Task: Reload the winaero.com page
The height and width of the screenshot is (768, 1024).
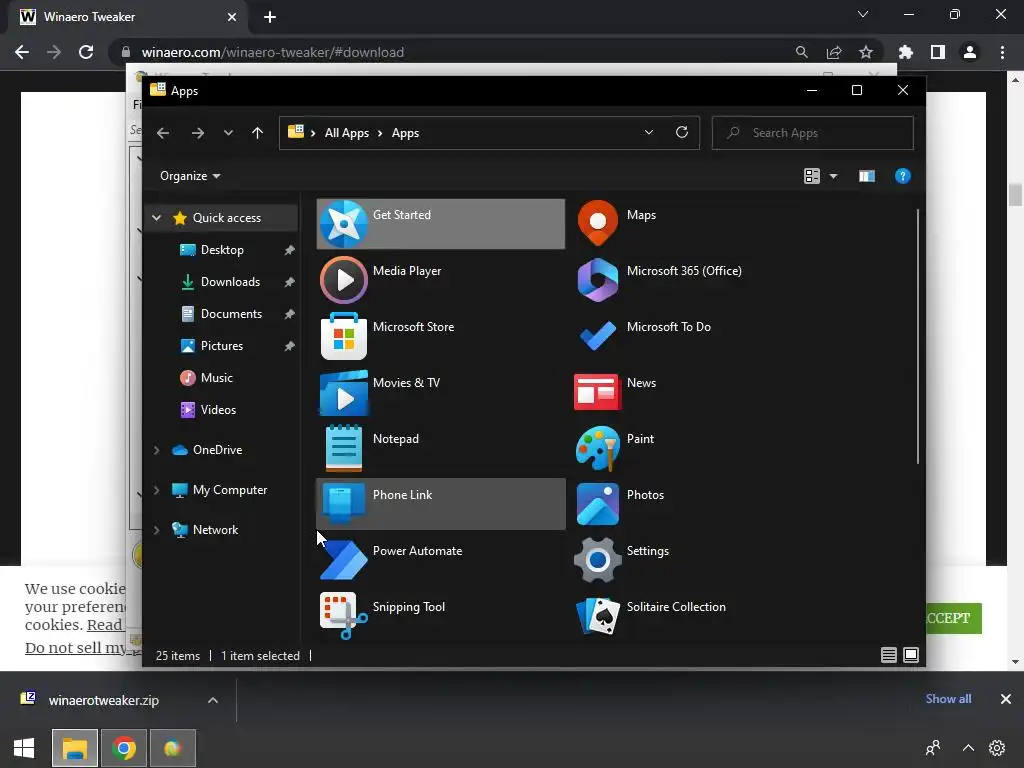Action: (86, 52)
